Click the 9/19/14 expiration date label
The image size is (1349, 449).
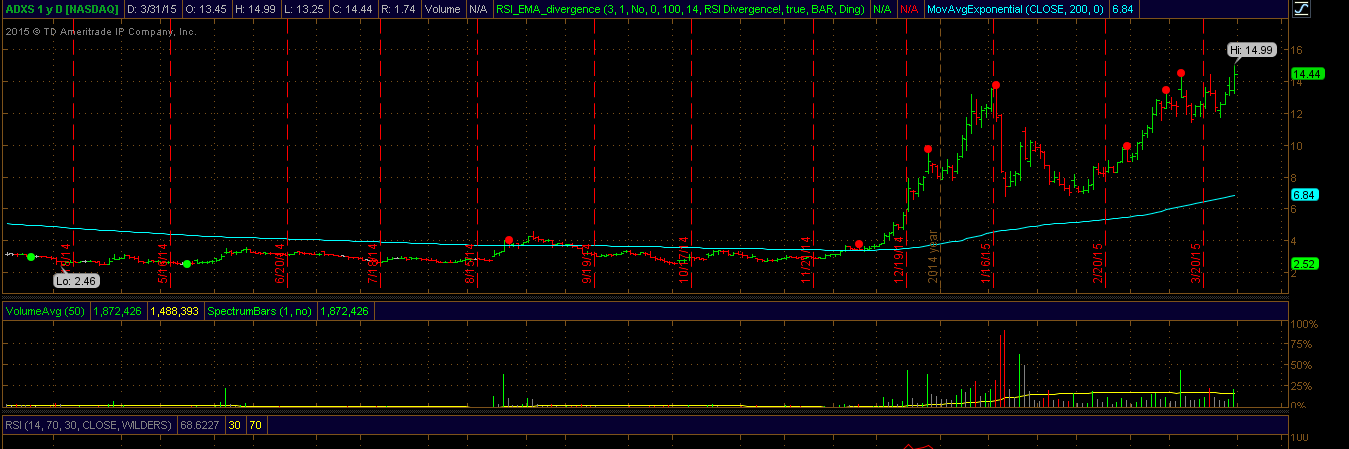click(587, 263)
